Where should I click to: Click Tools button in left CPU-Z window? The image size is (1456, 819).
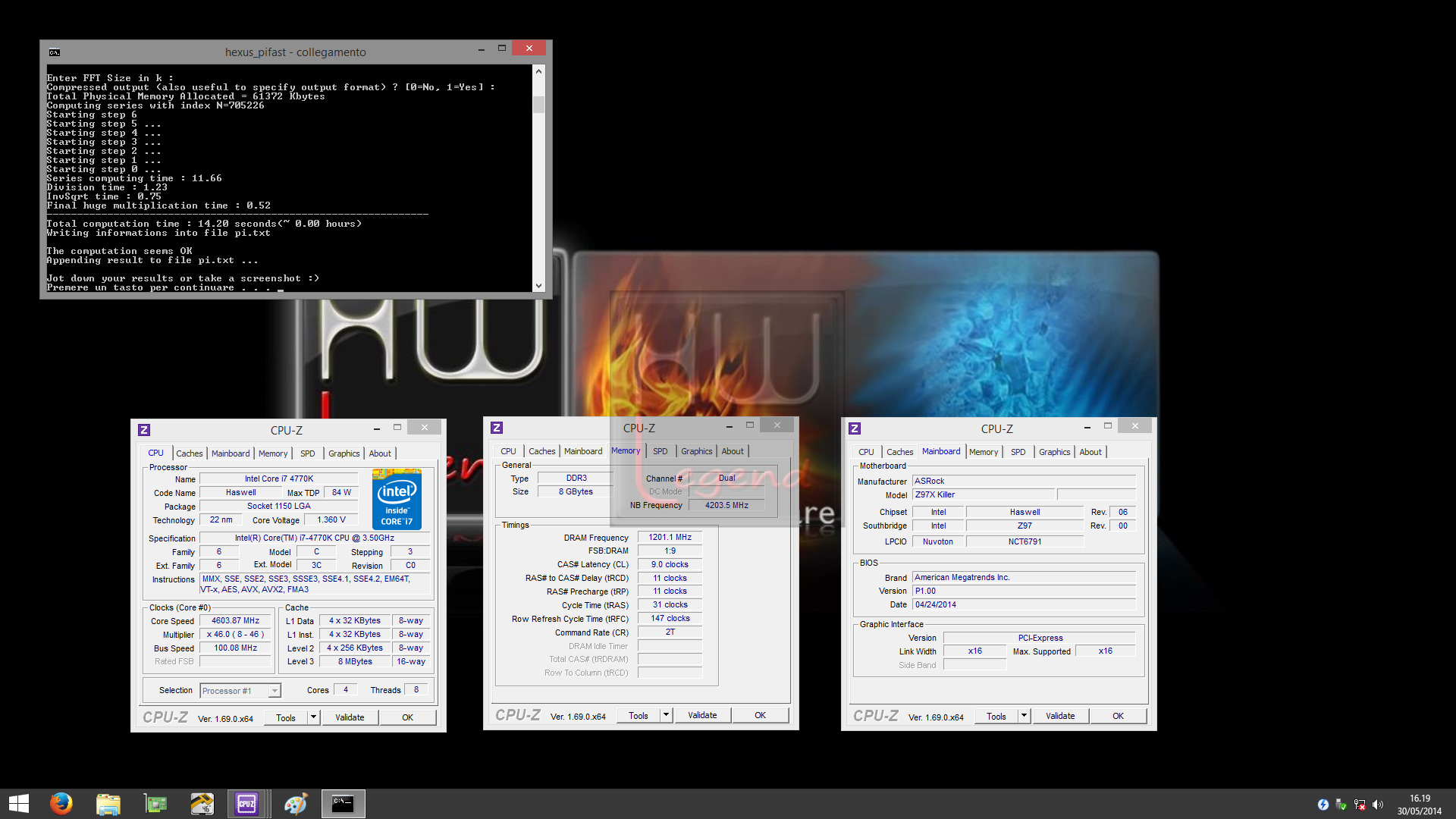coord(286,717)
